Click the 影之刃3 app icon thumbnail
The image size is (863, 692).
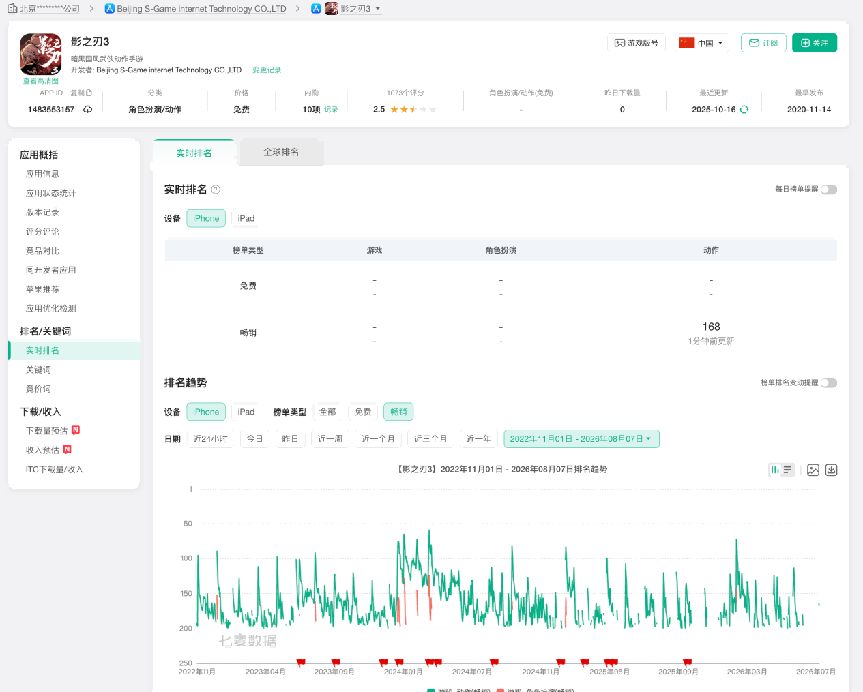[40, 54]
